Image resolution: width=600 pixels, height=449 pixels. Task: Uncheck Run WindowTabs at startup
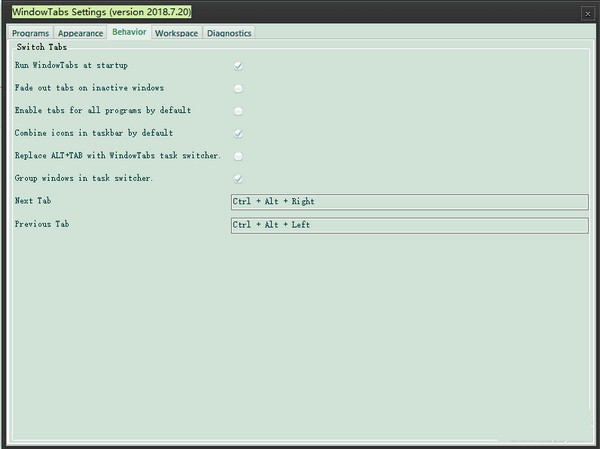coord(238,66)
